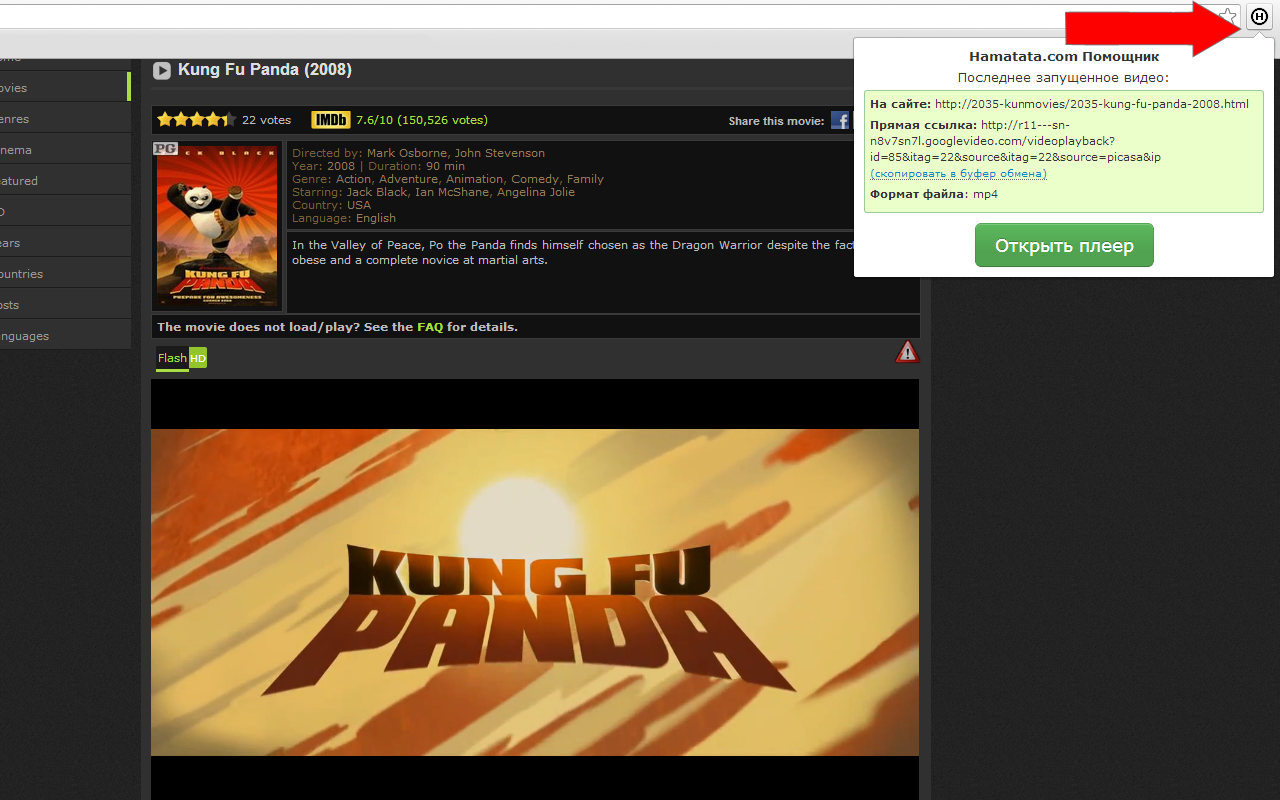This screenshot has width=1280, height=800.
Task: Share the movie via the Facebook icon
Action: 840,121
